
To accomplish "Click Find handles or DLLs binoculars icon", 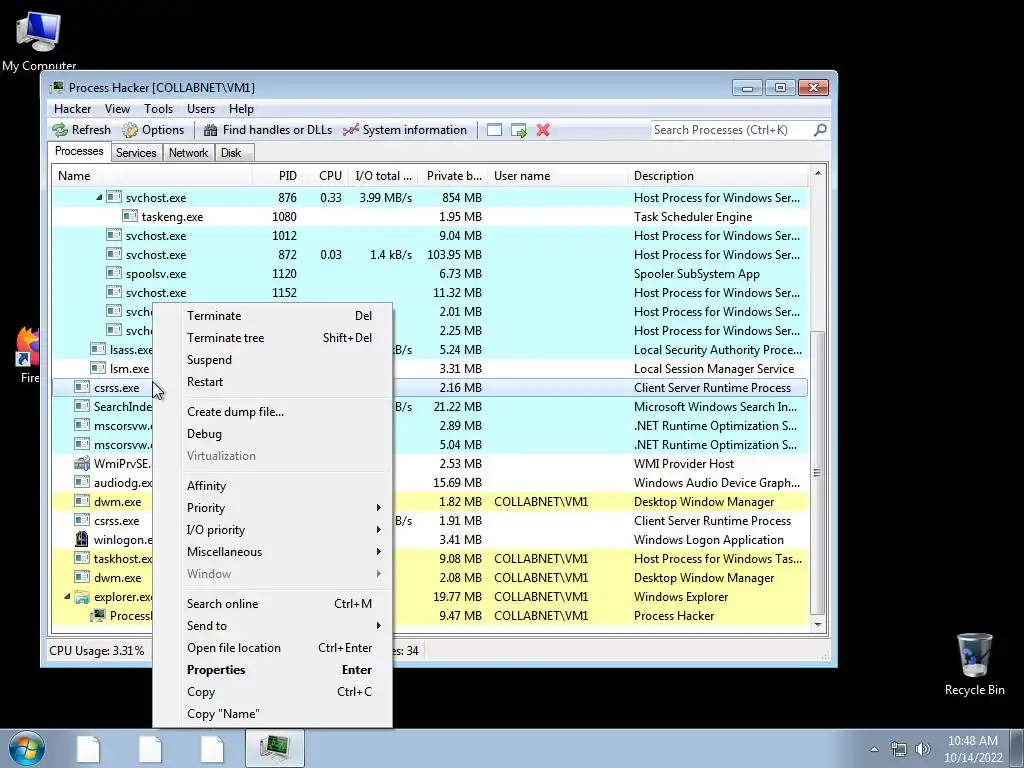I will pyautogui.click(x=210, y=130).
